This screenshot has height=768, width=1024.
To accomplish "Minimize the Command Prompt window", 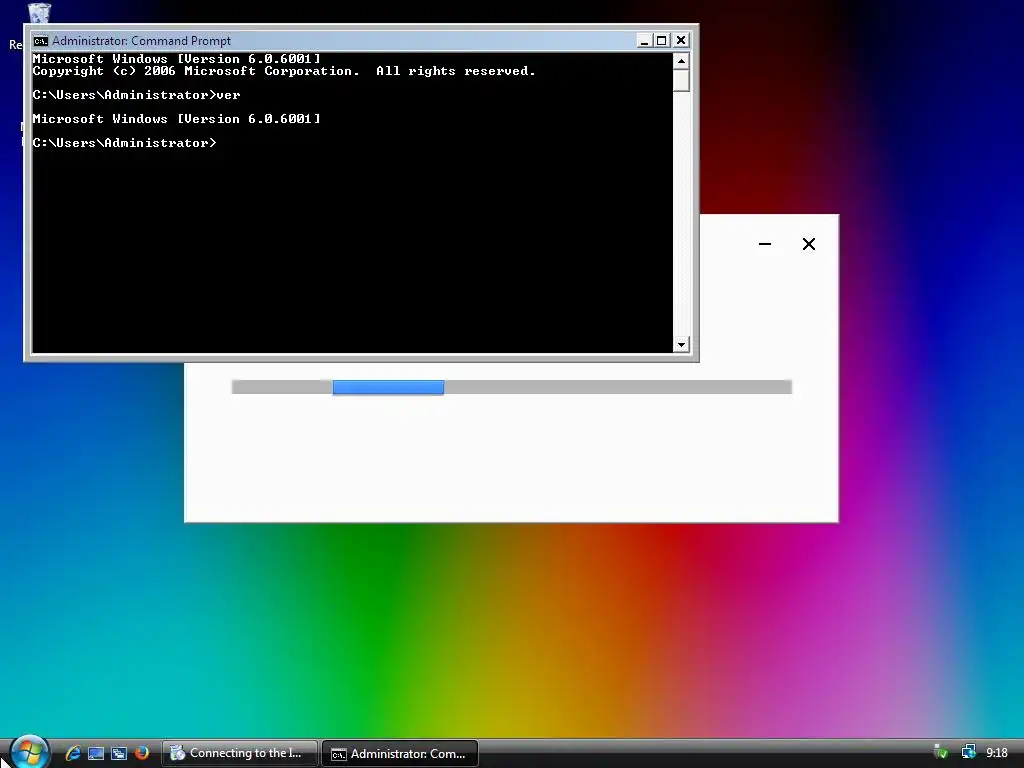I will (645, 40).
